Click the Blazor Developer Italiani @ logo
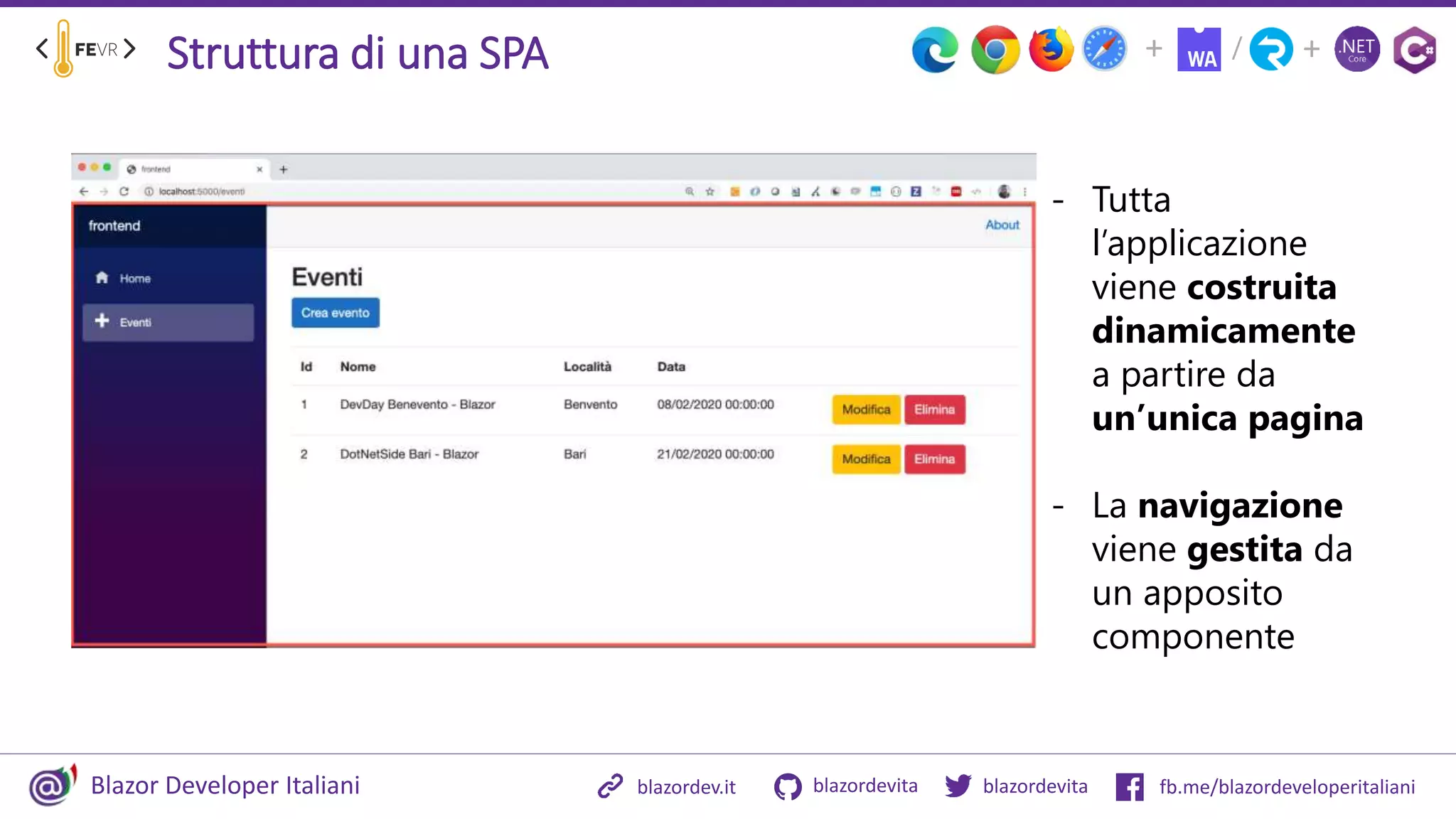The height and width of the screenshot is (819, 1456). point(52,786)
